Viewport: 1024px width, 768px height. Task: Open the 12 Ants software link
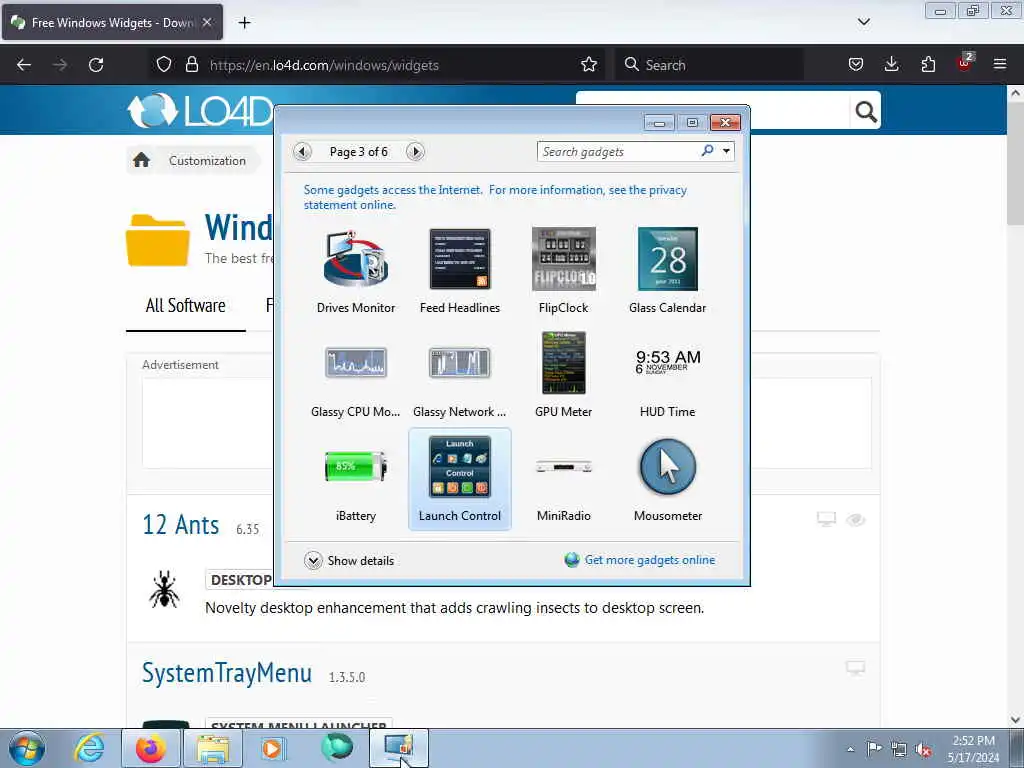[x=181, y=524]
